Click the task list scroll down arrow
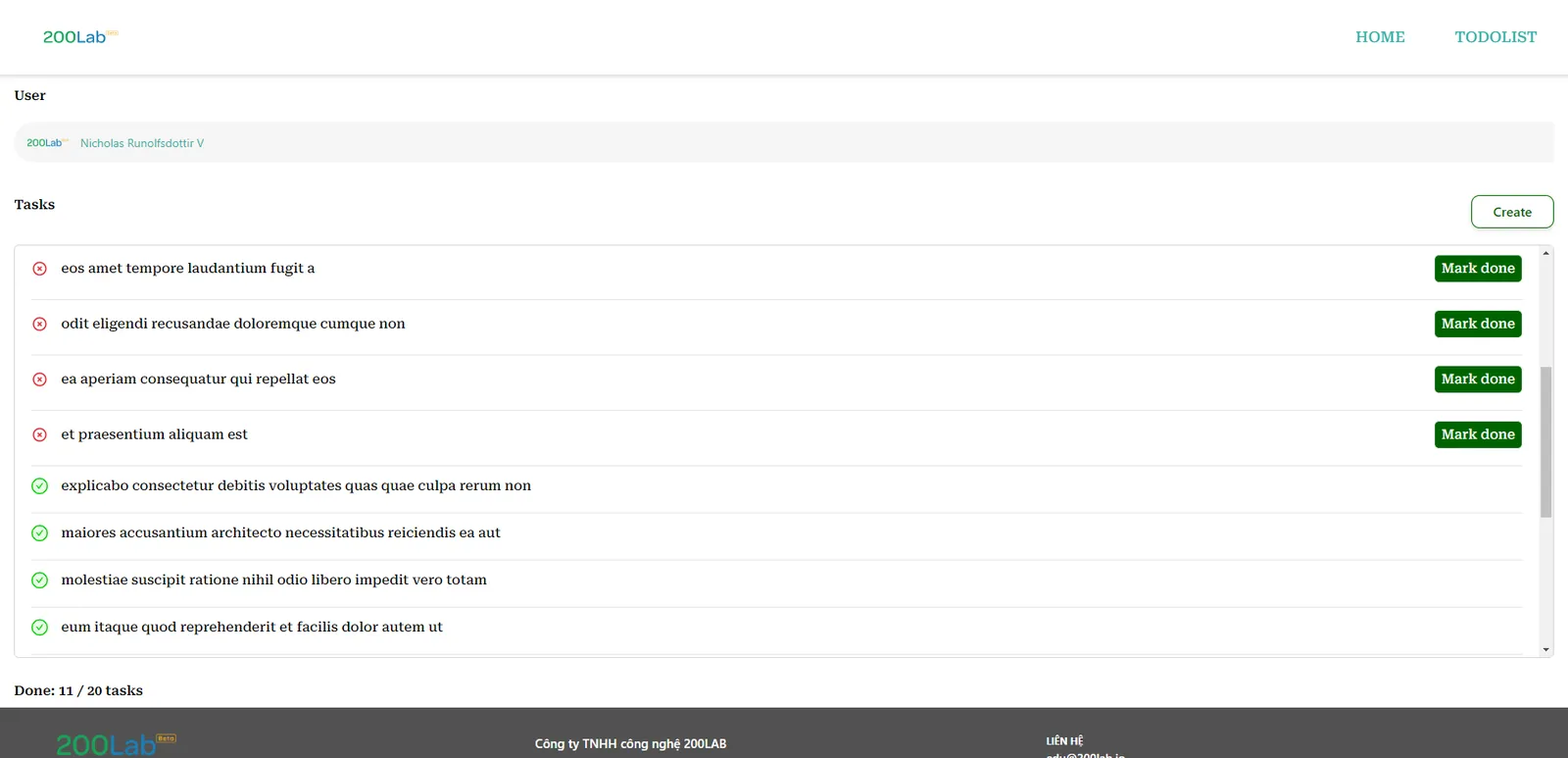Screen dimensions: 1568x758 click(x=1545, y=649)
